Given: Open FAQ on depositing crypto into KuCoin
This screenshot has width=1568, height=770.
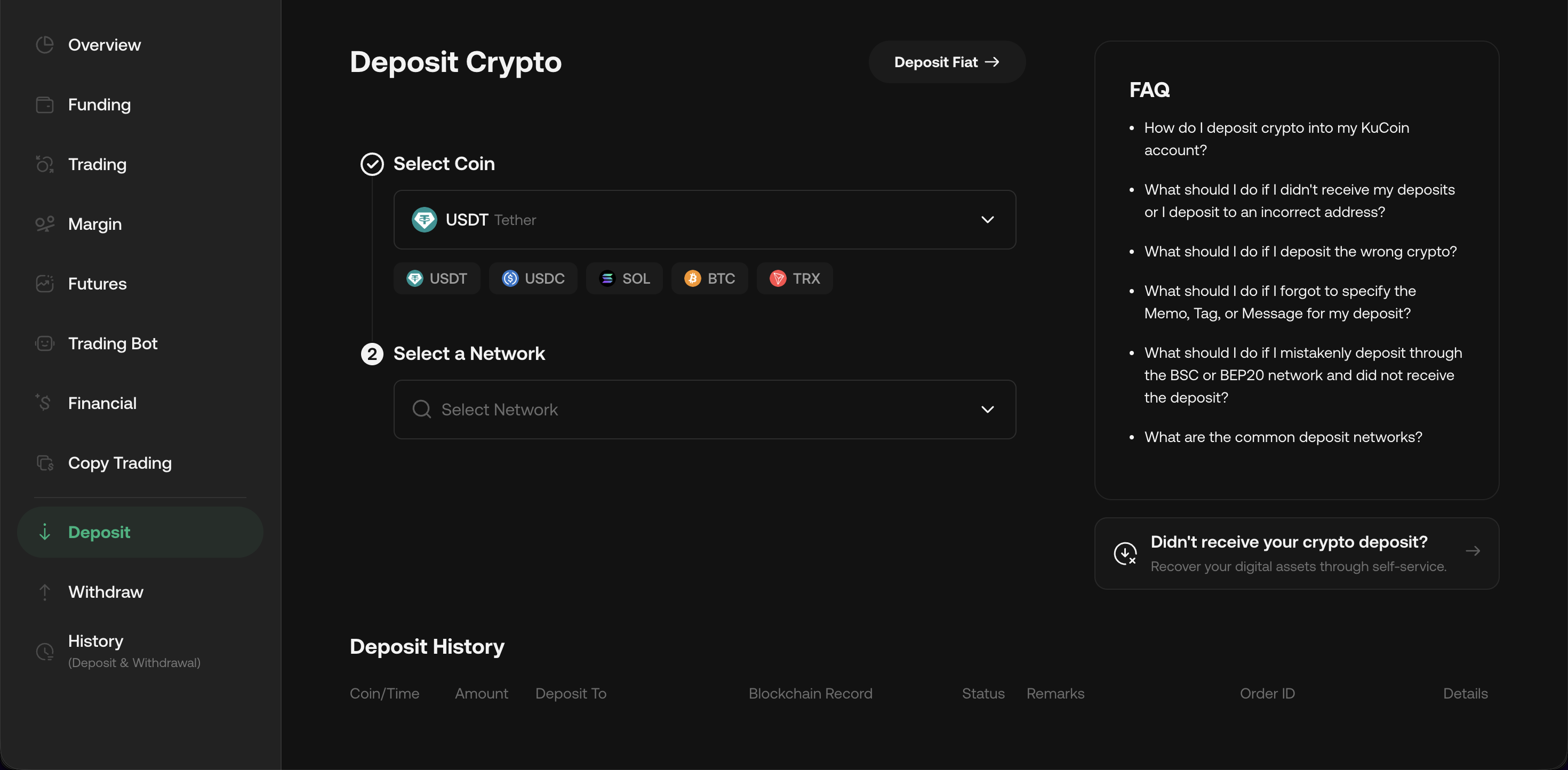Looking at the screenshot, I should pyautogui.click(x=1276, y=139).
